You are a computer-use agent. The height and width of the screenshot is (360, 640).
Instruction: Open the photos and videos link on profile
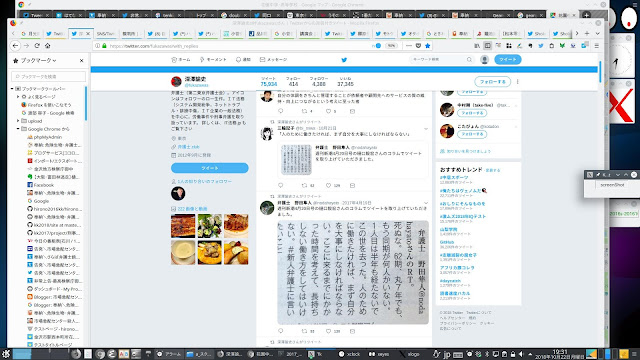(x=192, y=209)
